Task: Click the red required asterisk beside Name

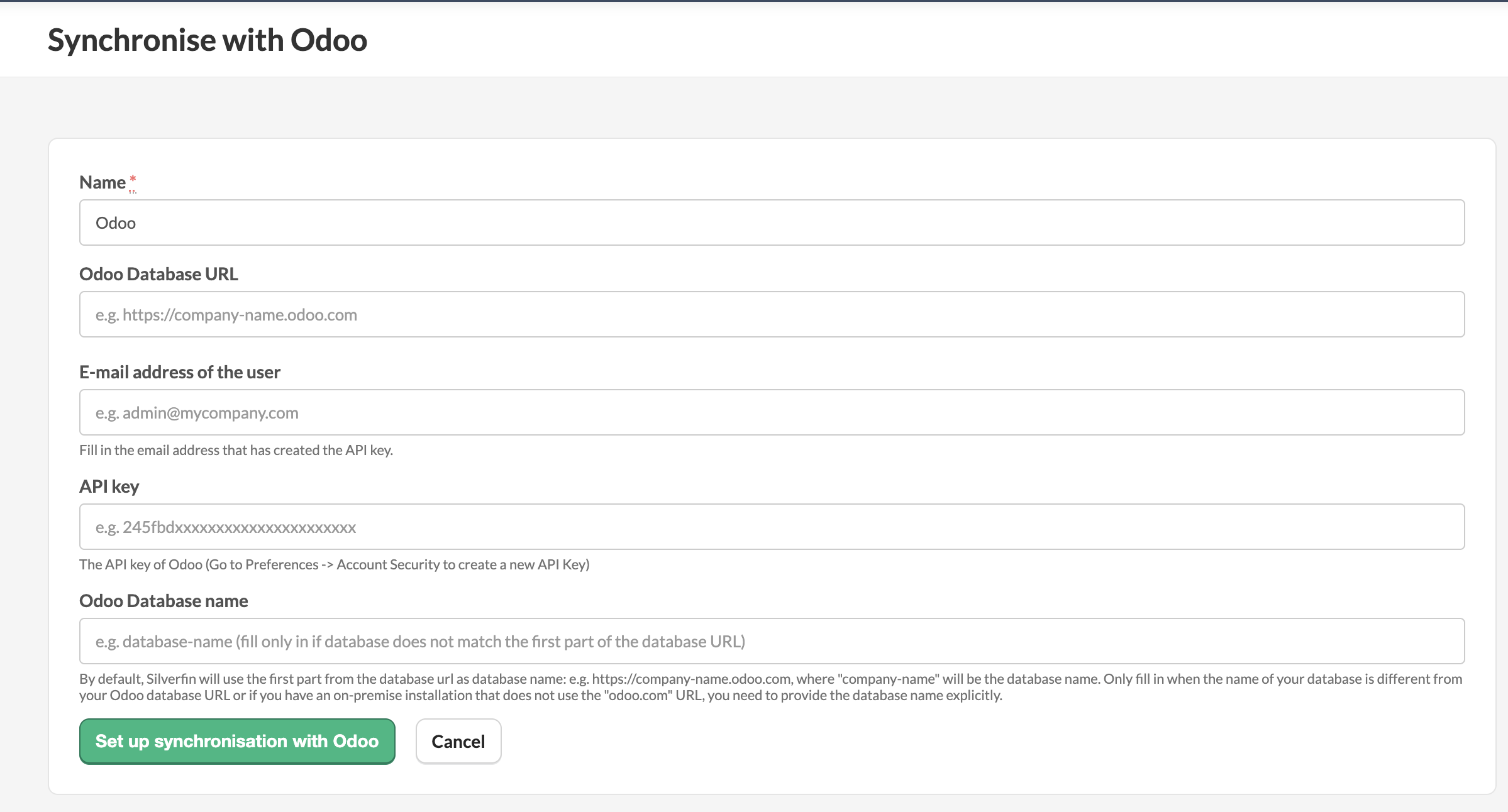Action: 133,180
